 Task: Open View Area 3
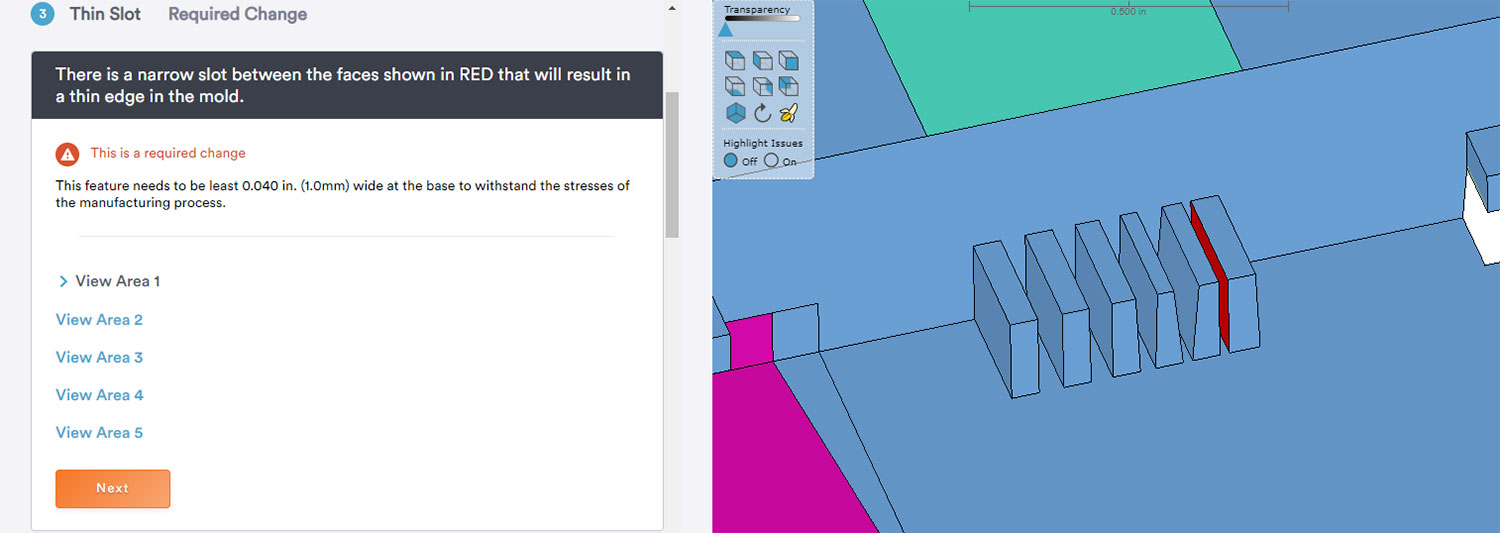[x=99, y=358]
